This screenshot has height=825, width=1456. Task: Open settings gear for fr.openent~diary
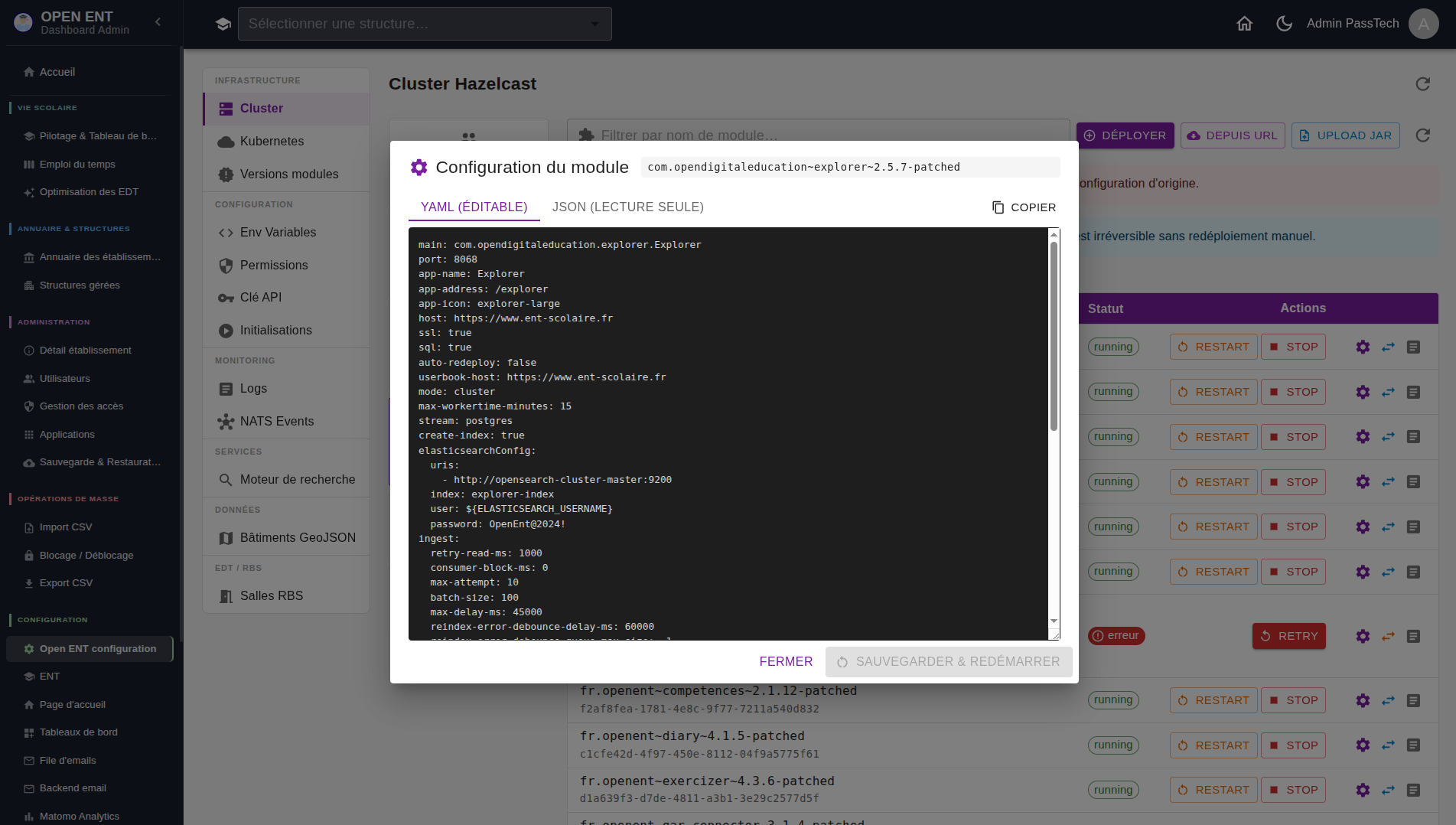(1363, 745)
